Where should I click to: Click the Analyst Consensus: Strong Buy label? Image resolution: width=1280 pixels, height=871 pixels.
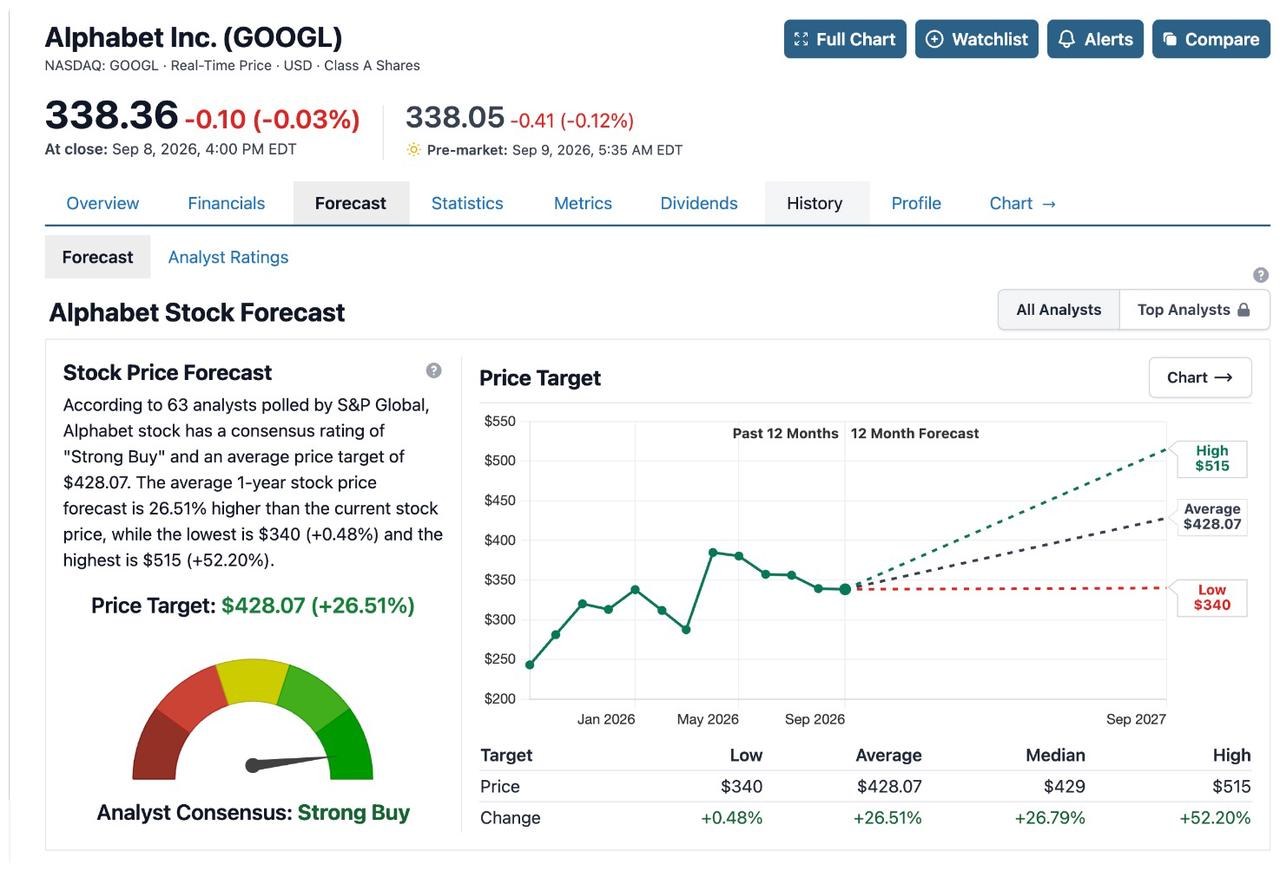click(253, 812)
